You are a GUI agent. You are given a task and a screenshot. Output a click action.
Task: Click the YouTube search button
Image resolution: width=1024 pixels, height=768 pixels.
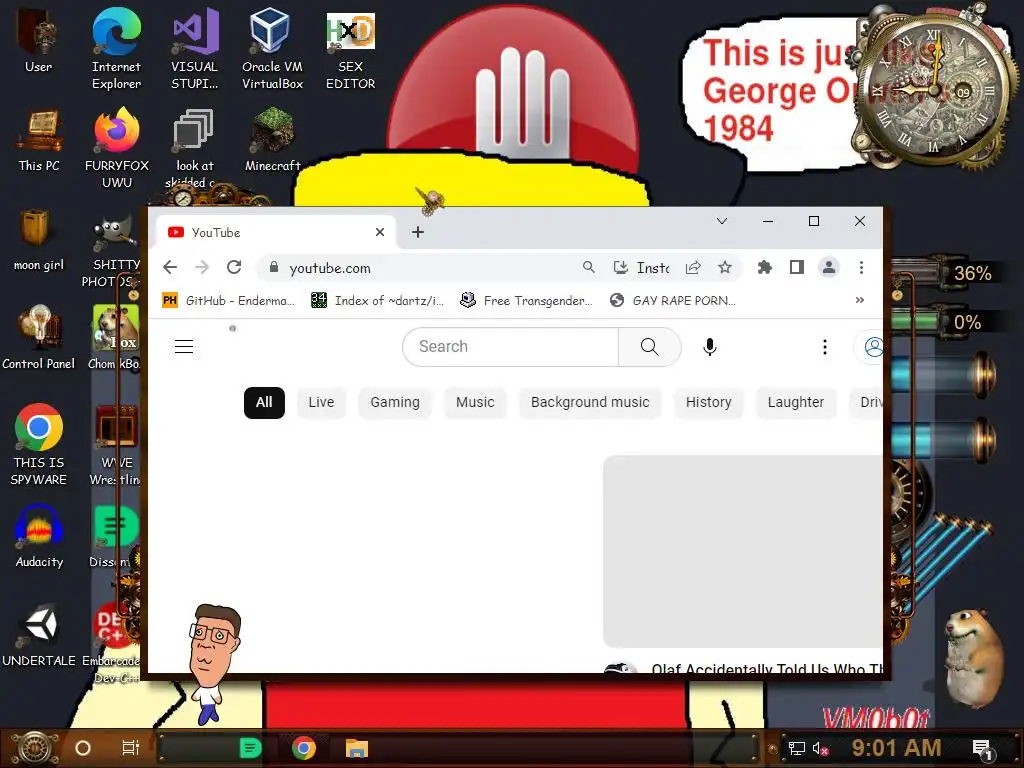point(649,347)
